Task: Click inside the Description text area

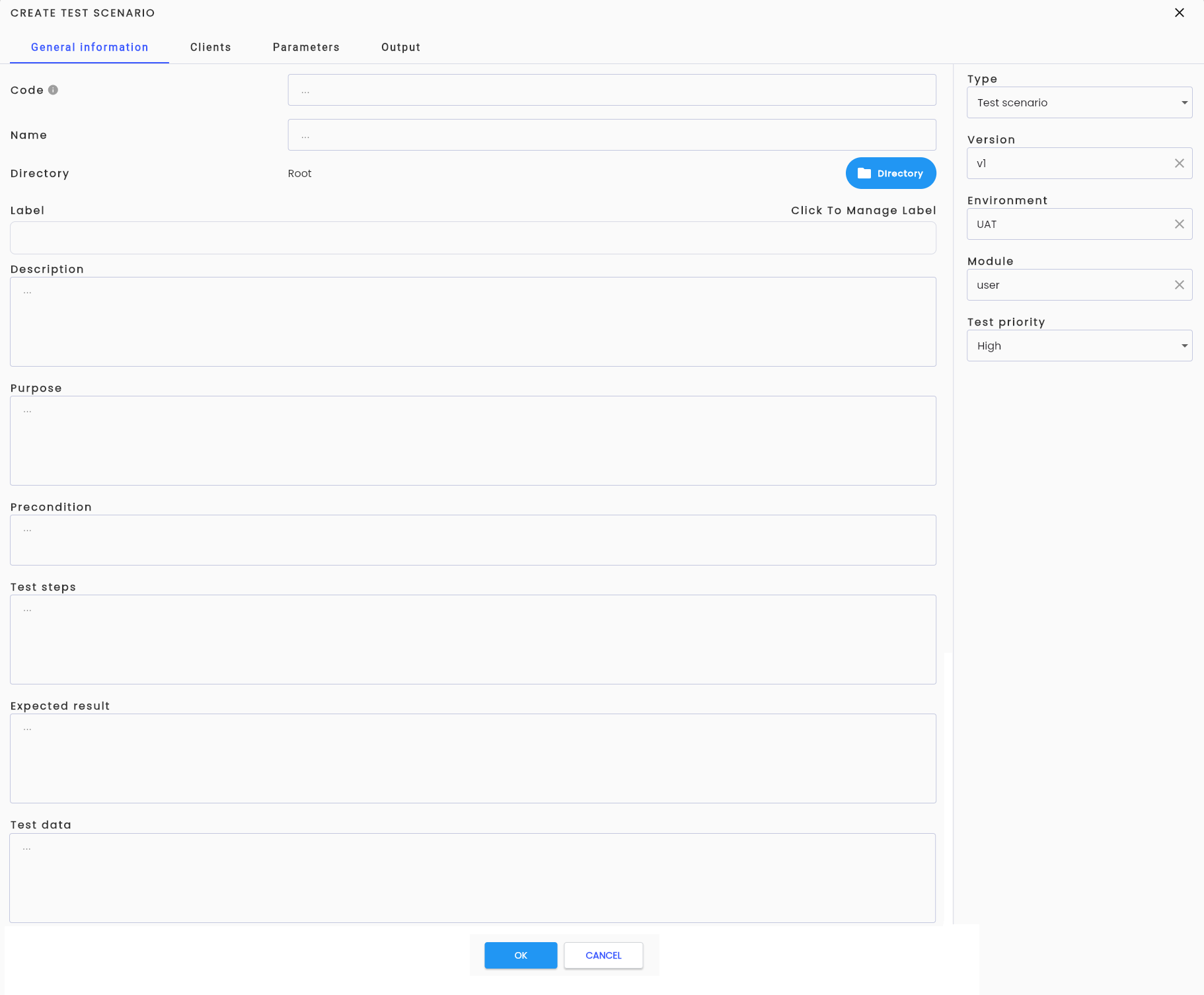Action: (x=473, y=322)
